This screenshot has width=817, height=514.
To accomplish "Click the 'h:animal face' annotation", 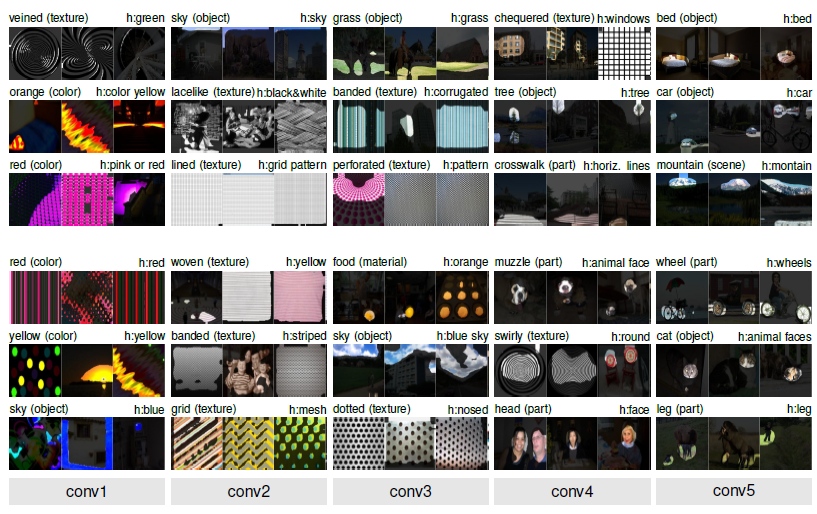I will (x=616, y=263).
